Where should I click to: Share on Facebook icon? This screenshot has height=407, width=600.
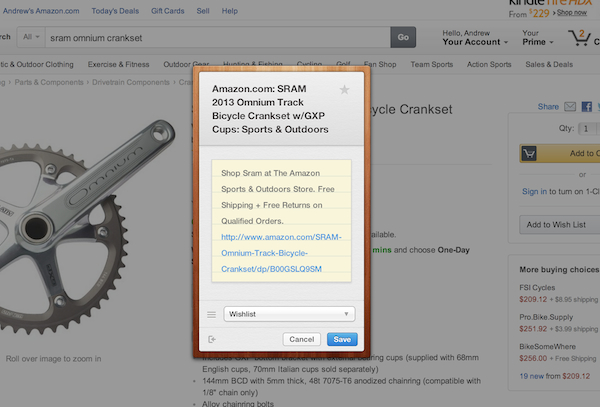587,106
